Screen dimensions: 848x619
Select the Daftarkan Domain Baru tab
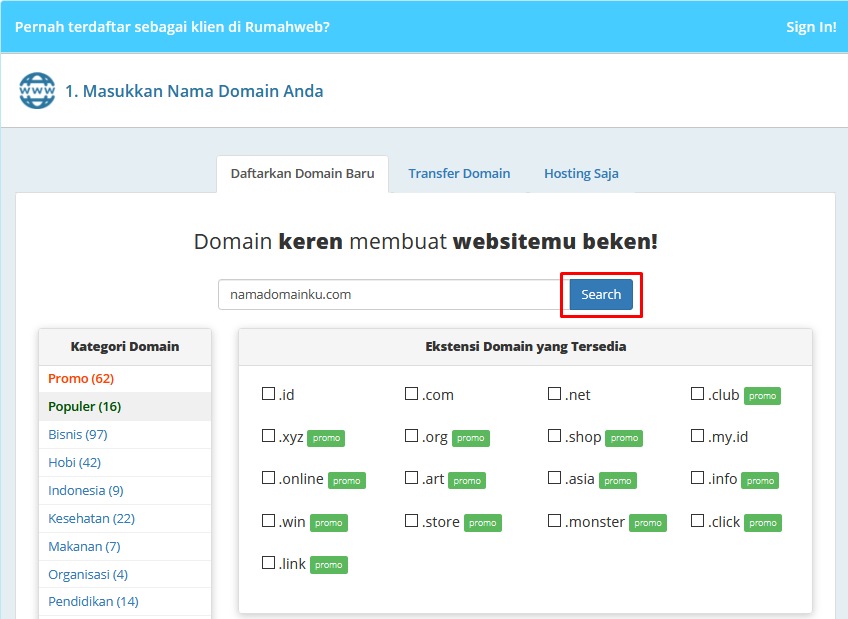tap(302, 173)
